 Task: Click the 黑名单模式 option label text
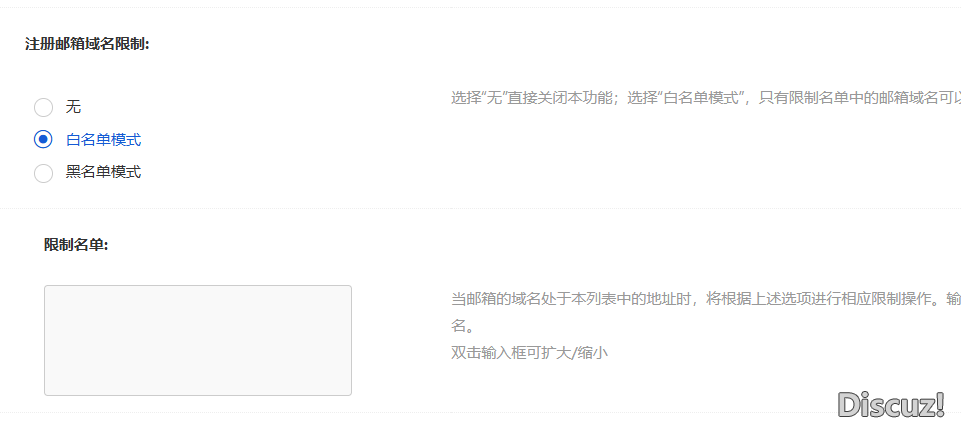coord(104,173)
